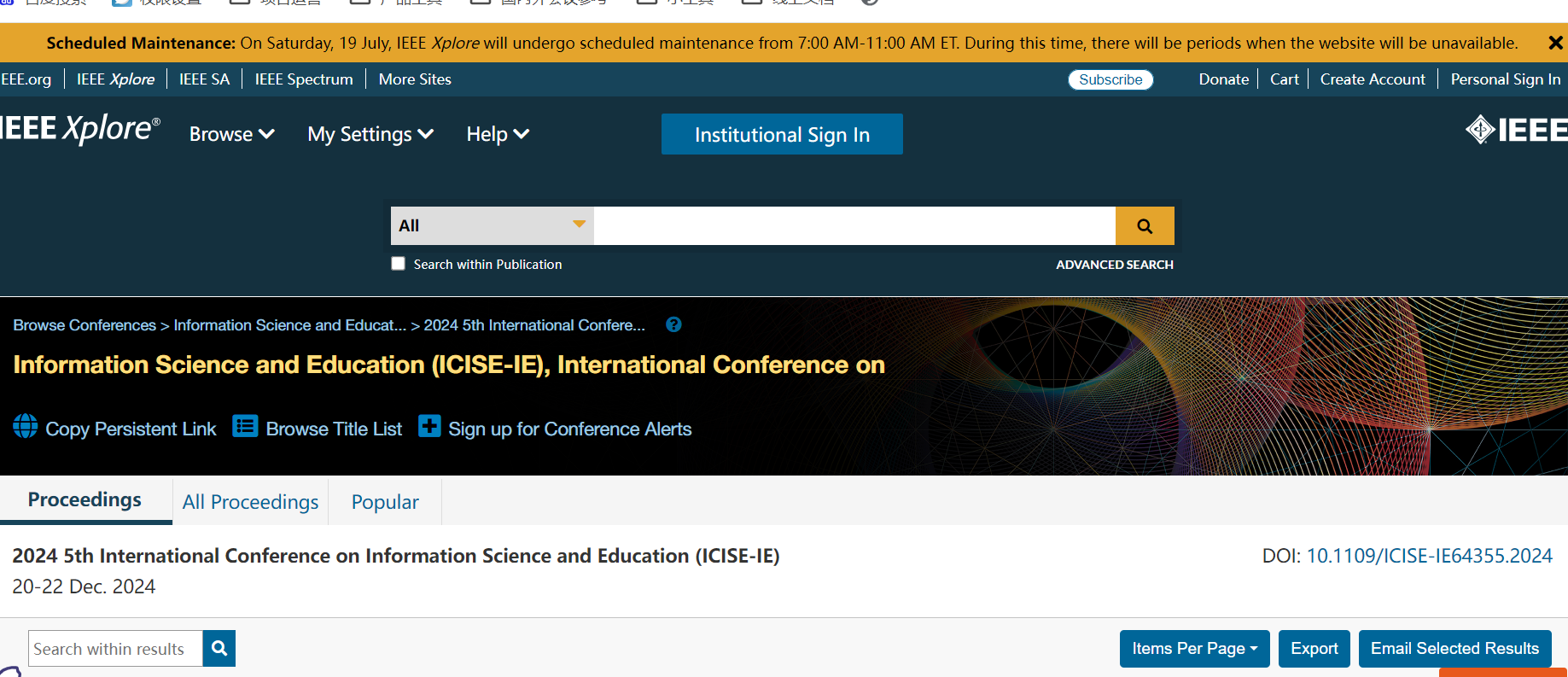This screenshot has width=1568, height=677.
Task: Switch to the All Proceedings tab
Action: coord(250,502)
